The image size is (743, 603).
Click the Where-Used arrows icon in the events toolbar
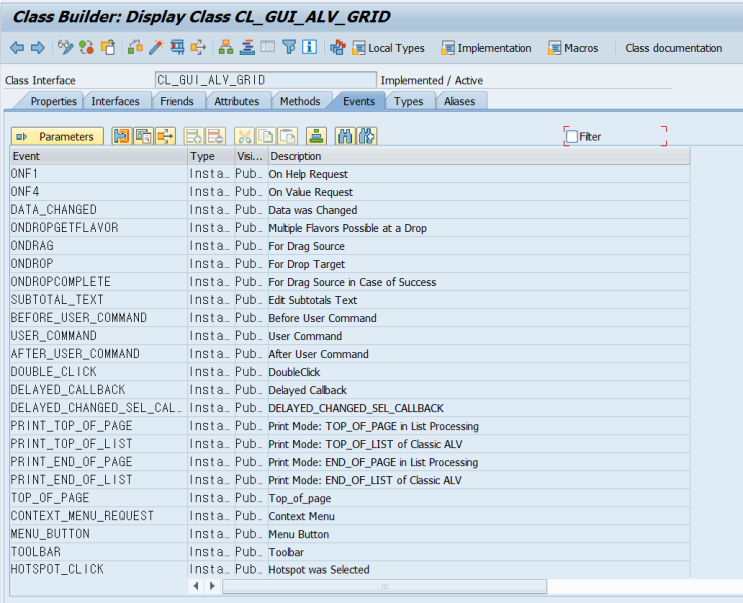pyautogui.click(x=165, y=136)
